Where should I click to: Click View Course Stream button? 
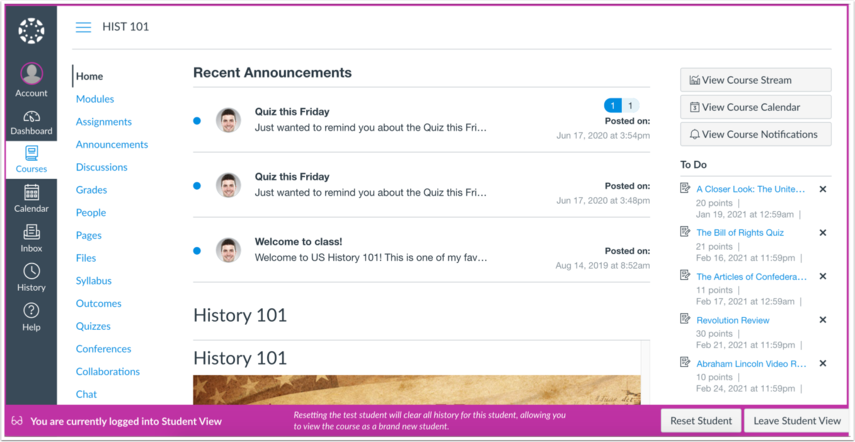tap(755, 80)
